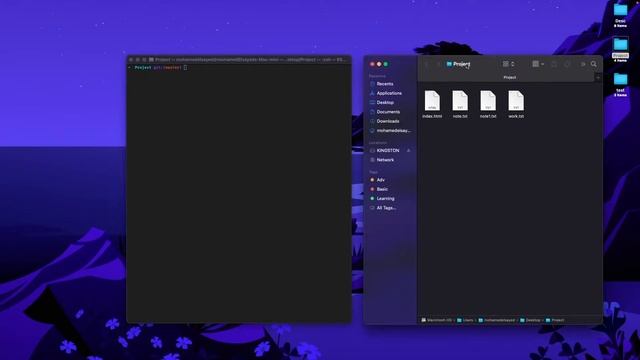Select note1.txt file icon
This screenshot has height=360, width=640.
coord(488,101)
